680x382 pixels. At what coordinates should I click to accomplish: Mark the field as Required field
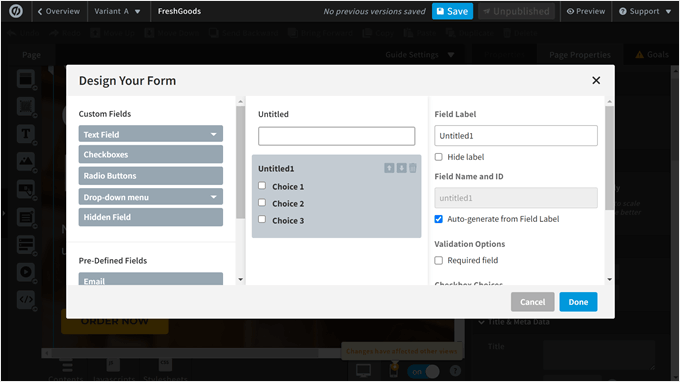438,260
